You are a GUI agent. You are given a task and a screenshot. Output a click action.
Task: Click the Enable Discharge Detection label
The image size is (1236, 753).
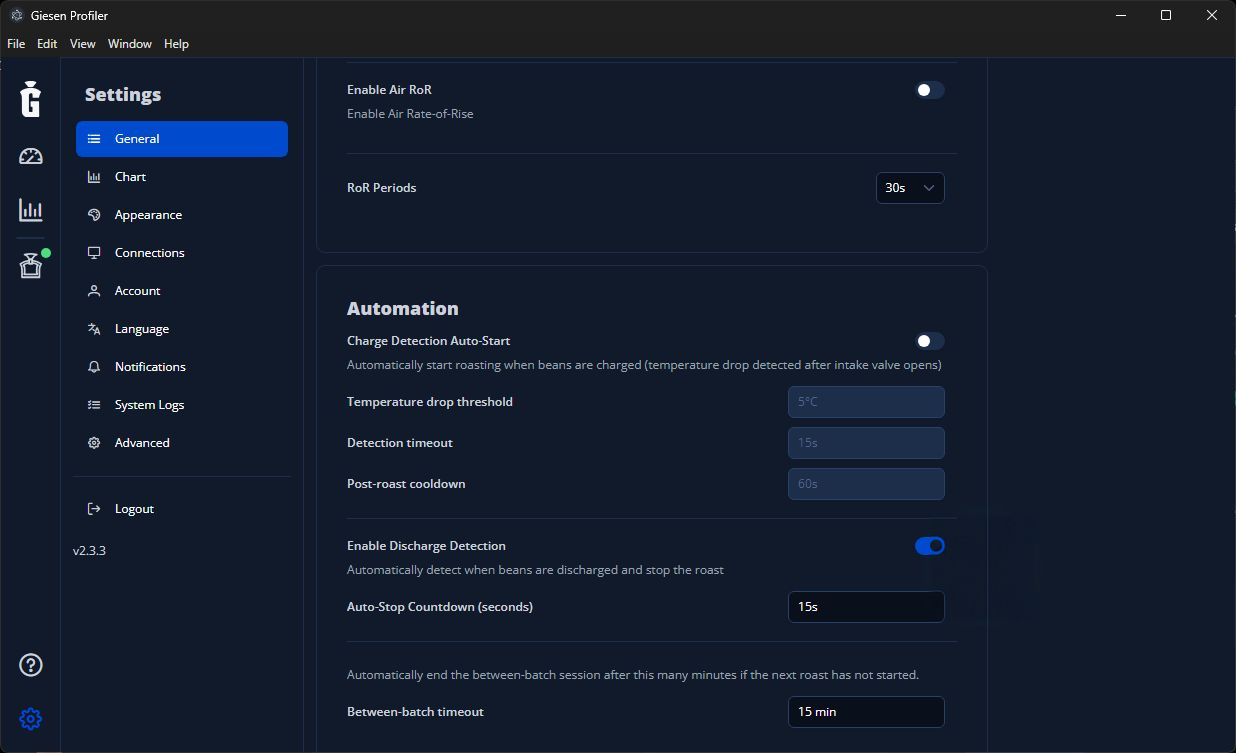point(426,546)
